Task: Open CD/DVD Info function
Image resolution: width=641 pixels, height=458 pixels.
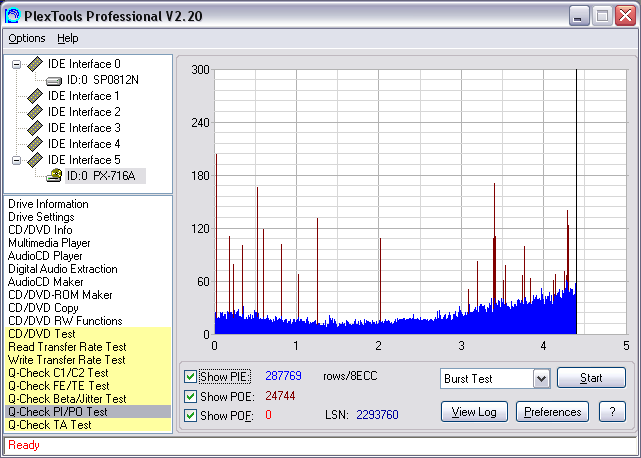Action: click(x=40, y=230)
